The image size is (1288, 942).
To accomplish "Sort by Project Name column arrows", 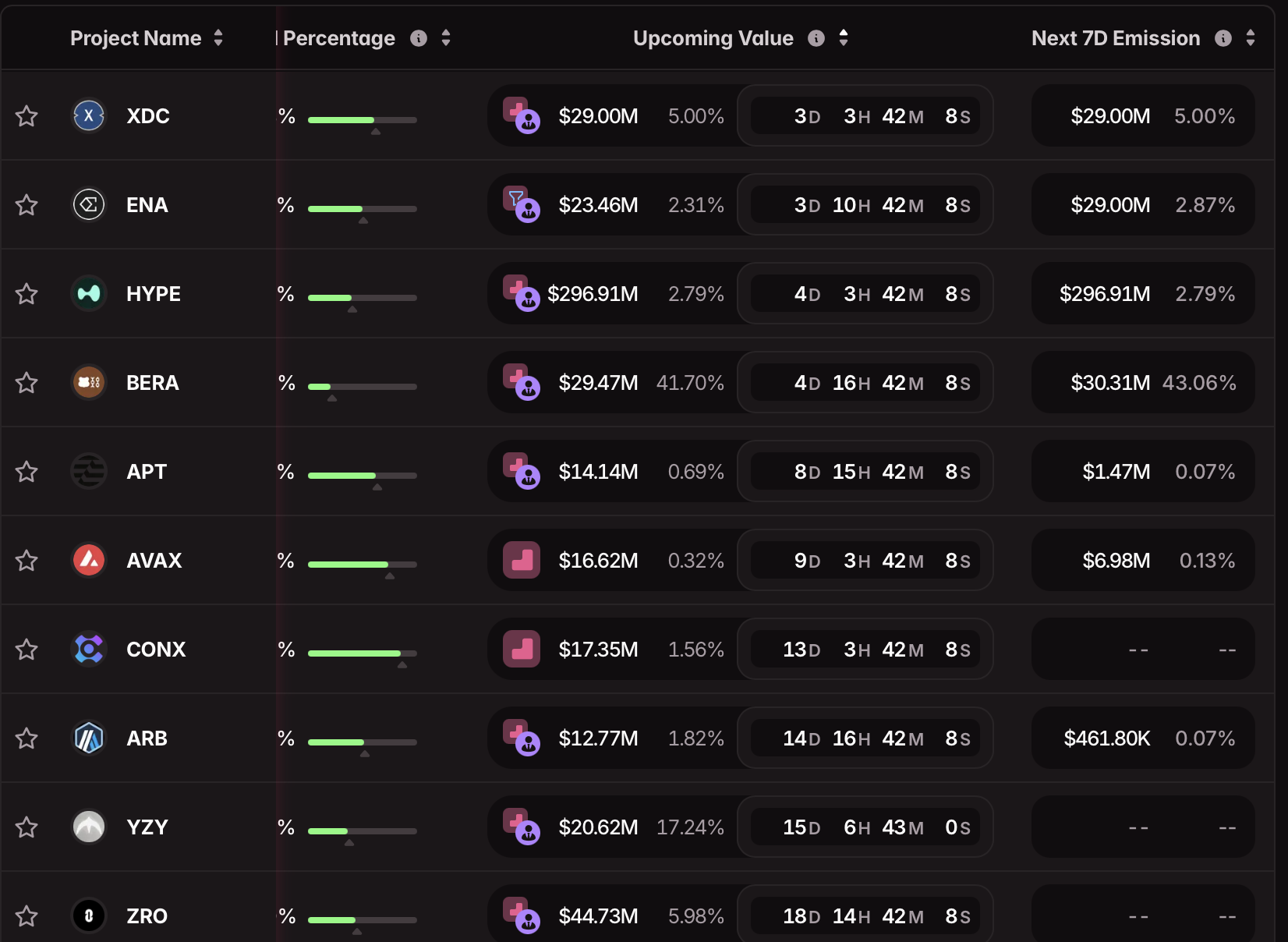I will (218, 38).
